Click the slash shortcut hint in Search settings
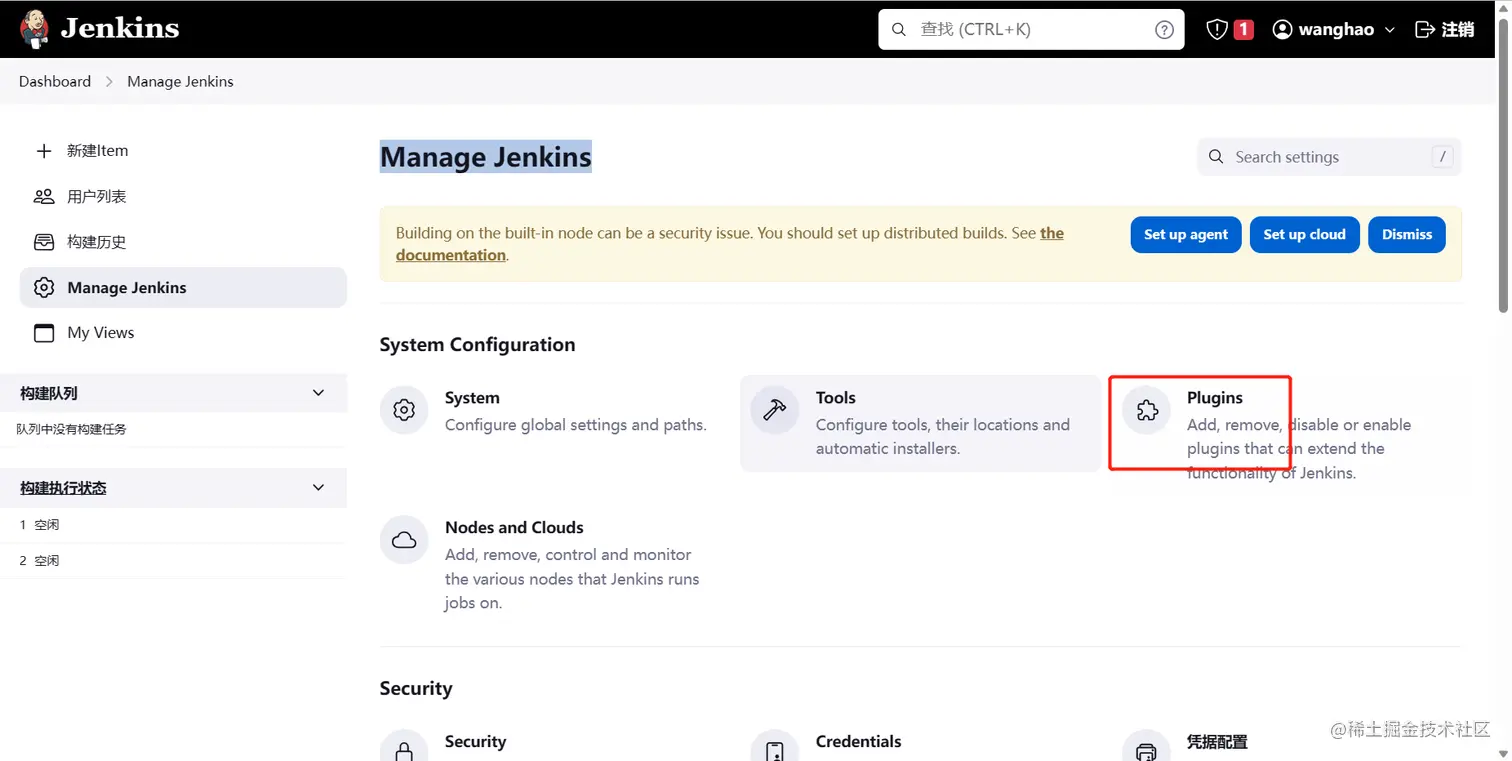The height and width of the screenshot is (761, 1512). click(x=1441, y=157)
